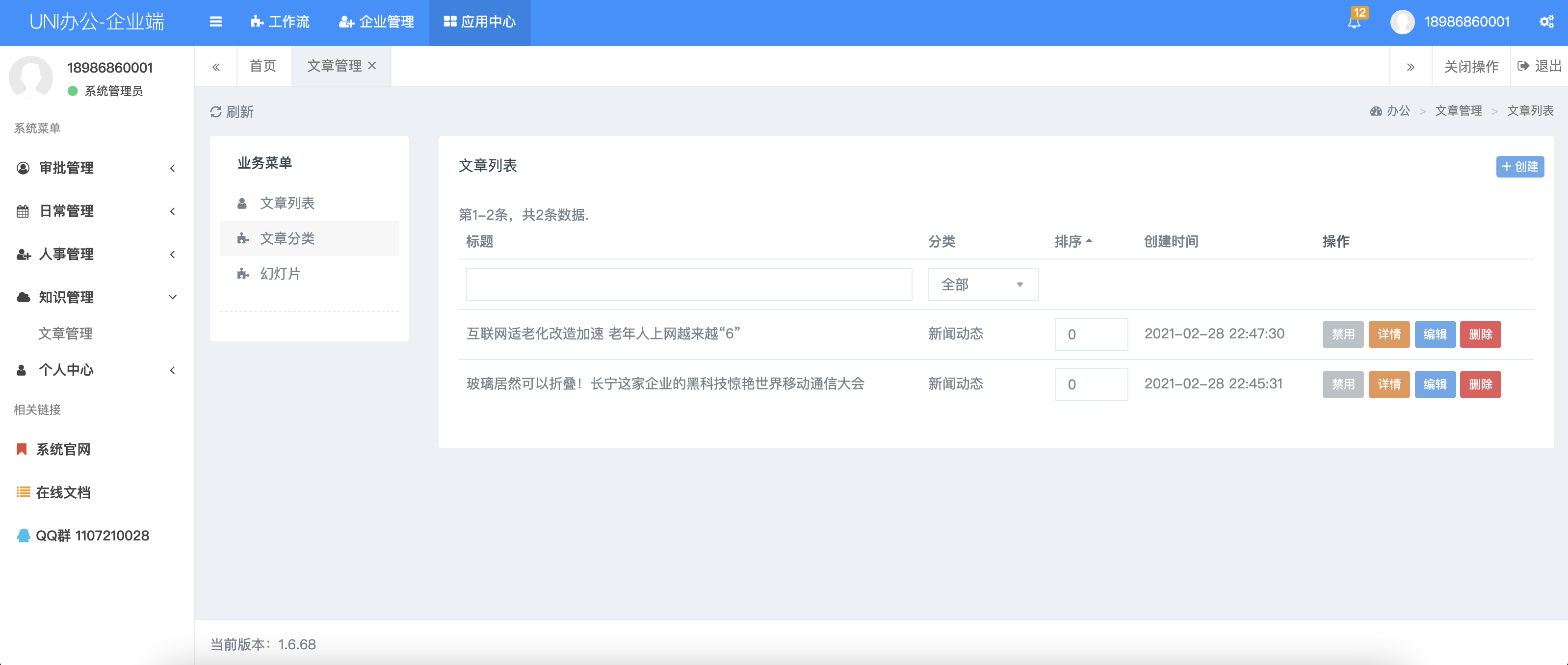
Task: Disable the first article with 禁用
Action: pyautogui.click(x=1342, y=334)
